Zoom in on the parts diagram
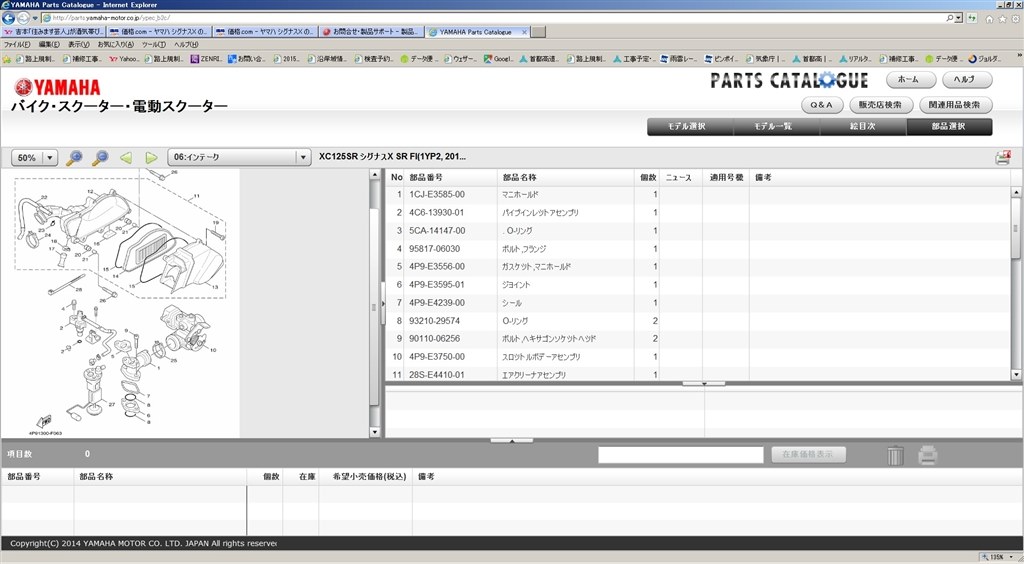Image resolution: width=1024 pixels, height=564 pixels. click(74, 157)
